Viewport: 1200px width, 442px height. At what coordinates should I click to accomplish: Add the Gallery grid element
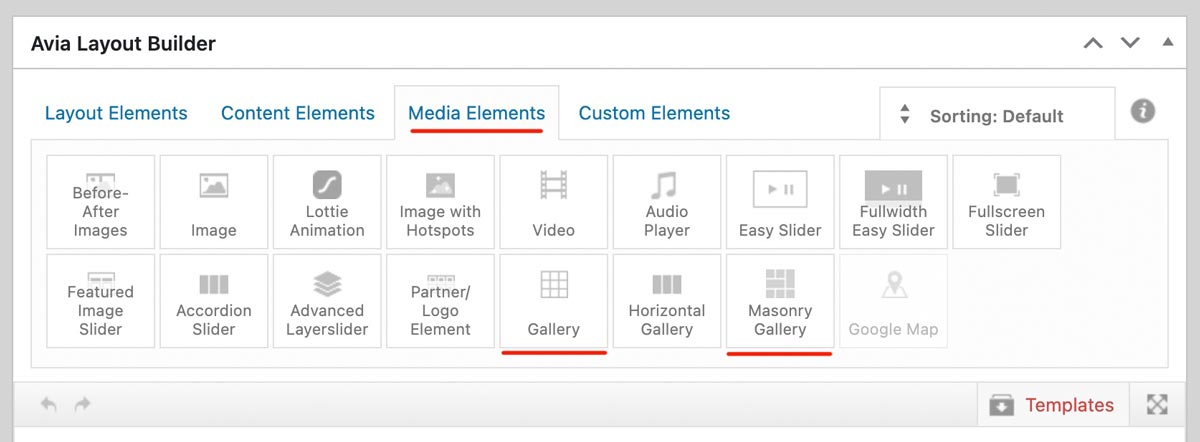553,301
